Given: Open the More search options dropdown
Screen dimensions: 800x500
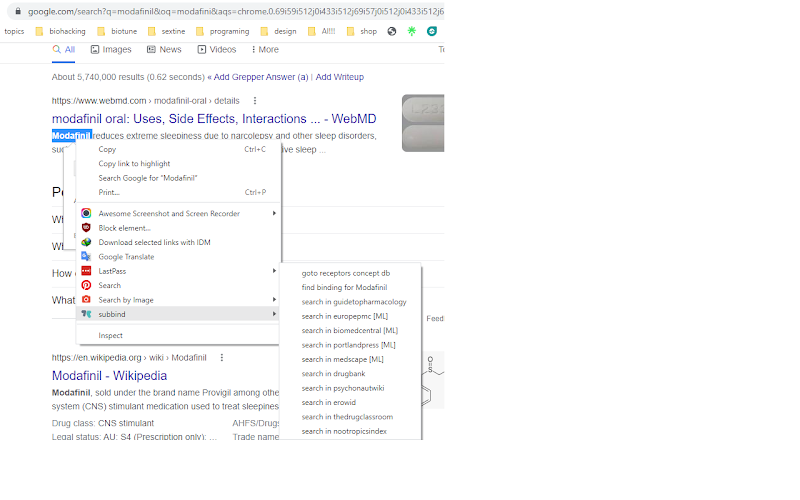Looking at the screenshot, I should (265, 49).
